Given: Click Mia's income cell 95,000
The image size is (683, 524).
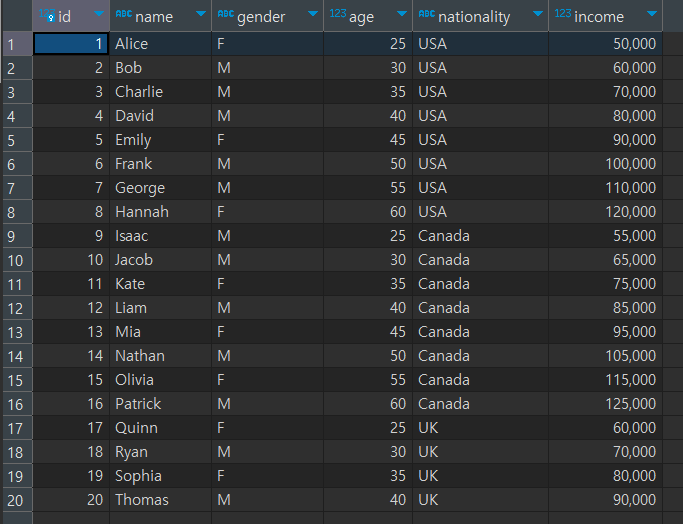Looking at the screenshot, I should pyautogui.click(x=605, y=331).
